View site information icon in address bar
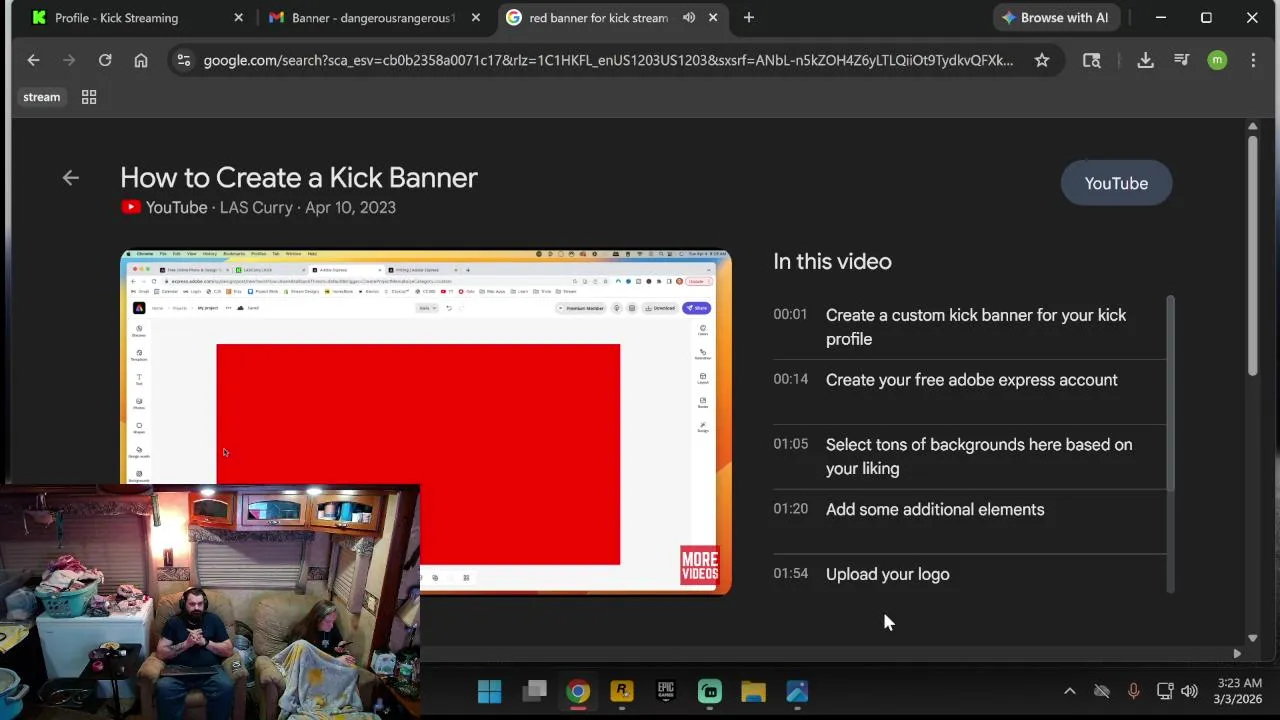The height and width of the screenshot is (720, 1280). (x=183, y=60)
